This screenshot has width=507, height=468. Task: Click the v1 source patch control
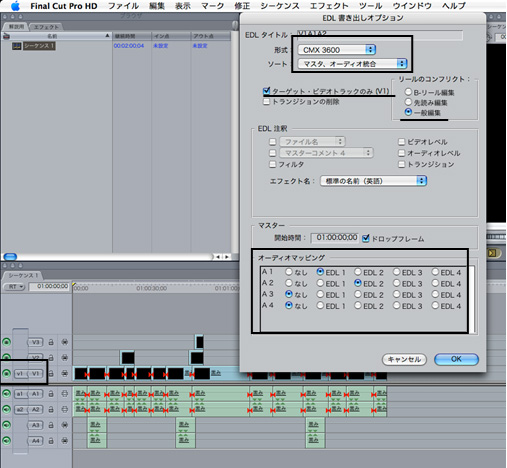tap(20, 374)
